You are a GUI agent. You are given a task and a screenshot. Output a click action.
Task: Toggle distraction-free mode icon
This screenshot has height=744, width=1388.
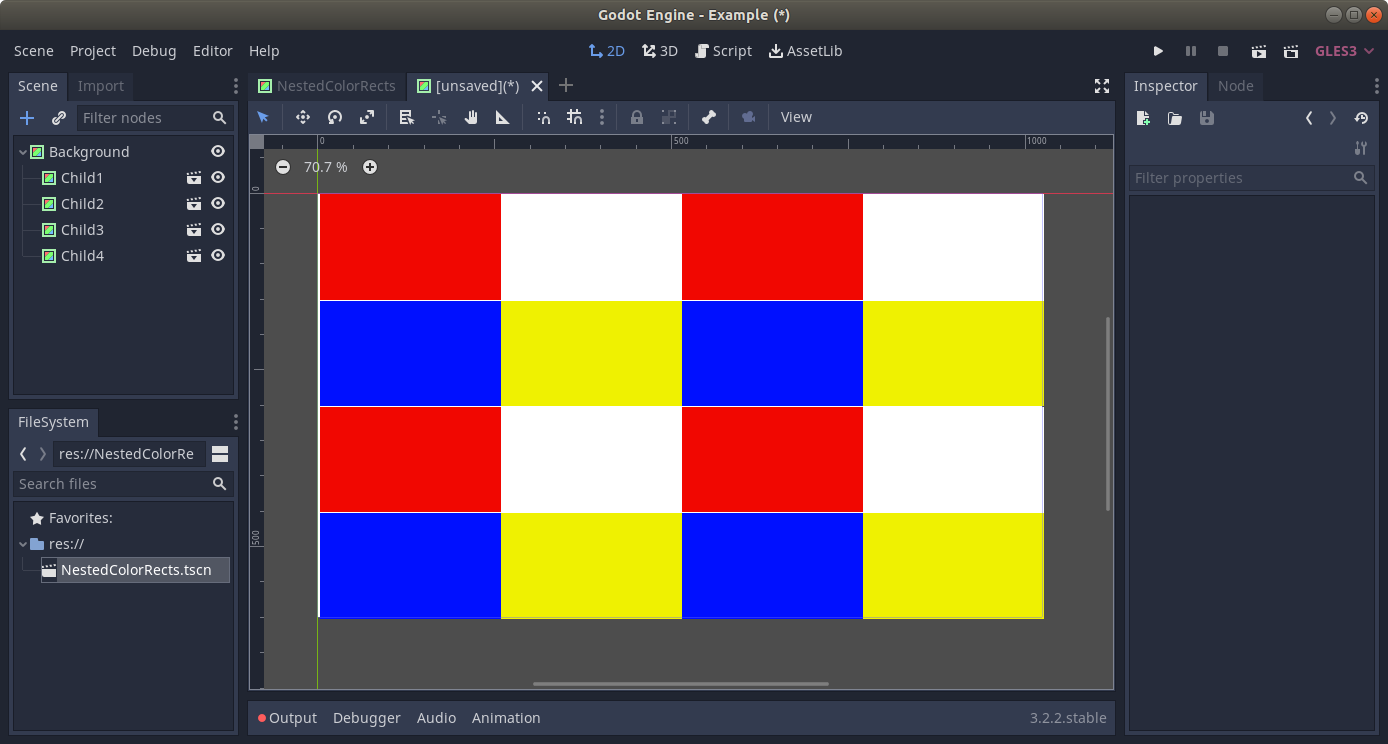click(1102, 86)
